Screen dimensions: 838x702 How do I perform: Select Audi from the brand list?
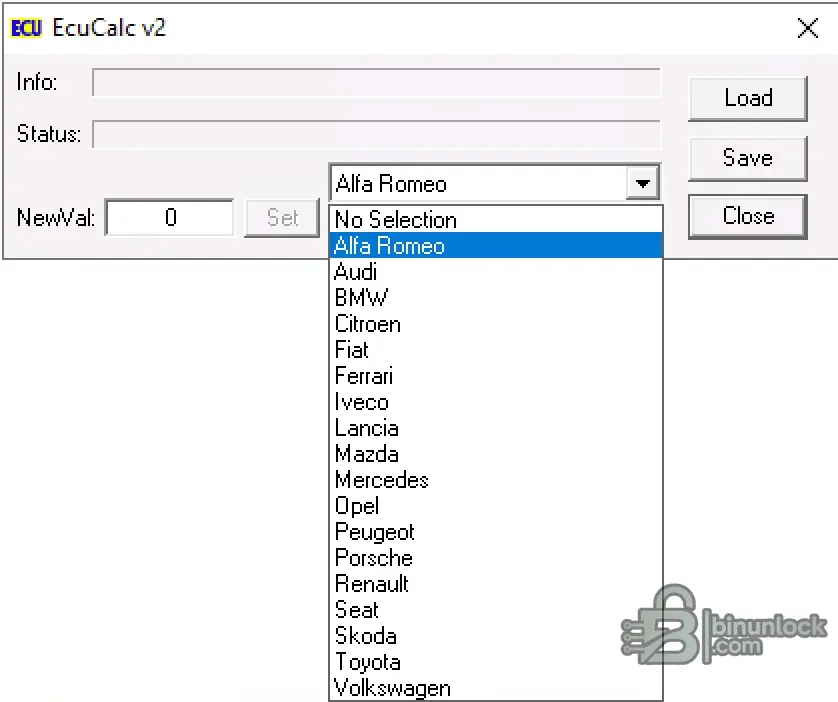click(x=356, y=272)
